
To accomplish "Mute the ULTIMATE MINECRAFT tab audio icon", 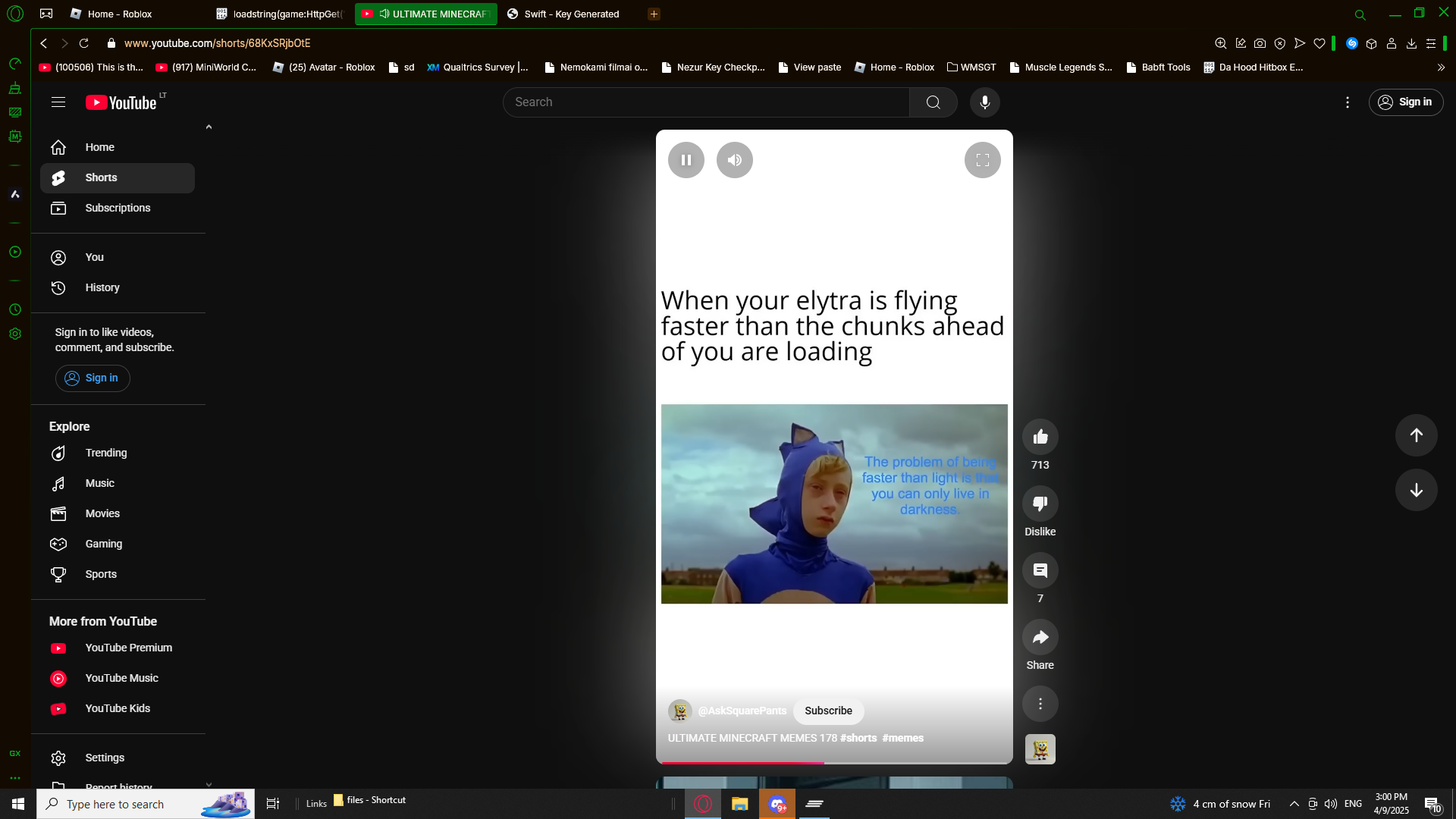I will [x=384, y=14].
